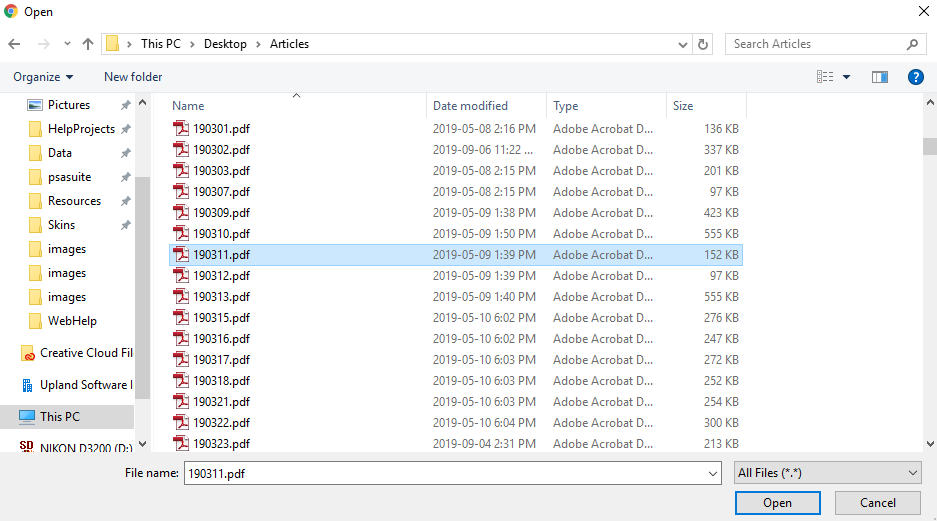This screenshot has width=937, height=521.
Task: Go up one folder level
Action: [88, 44]
